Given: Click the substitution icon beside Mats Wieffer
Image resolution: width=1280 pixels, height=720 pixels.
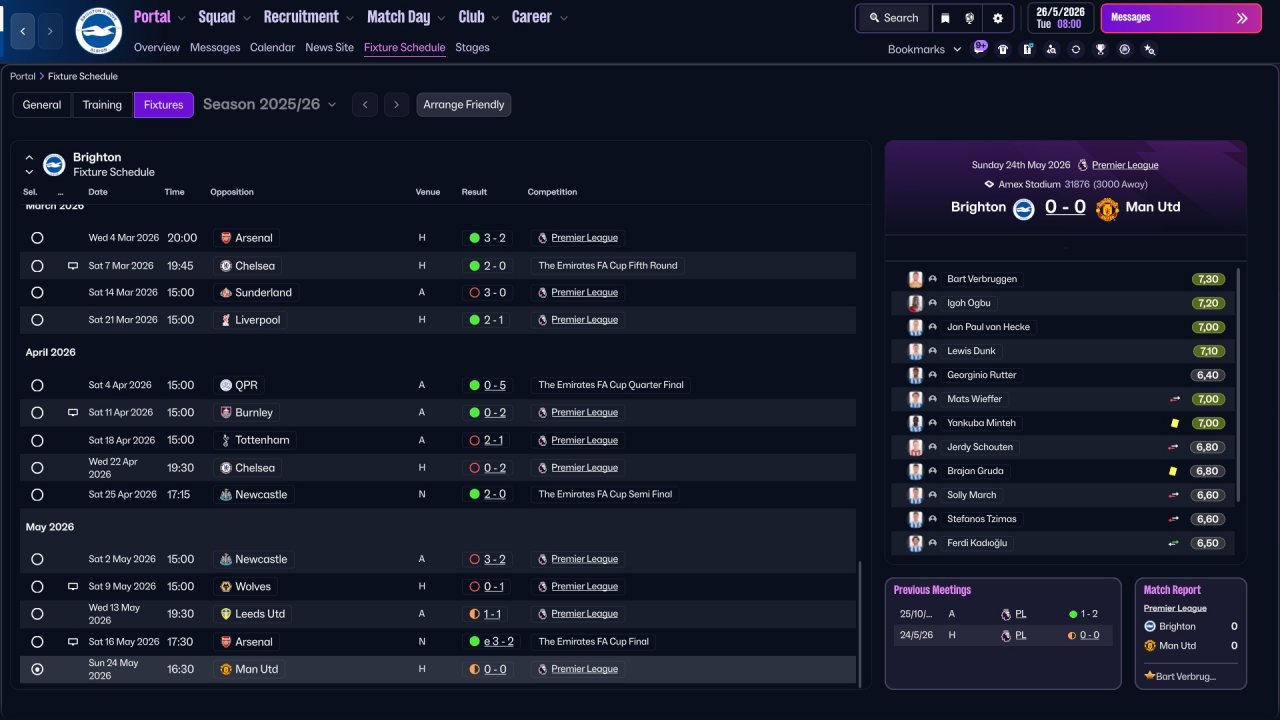Looking at the screenshot, I should tap(1175, 399).
